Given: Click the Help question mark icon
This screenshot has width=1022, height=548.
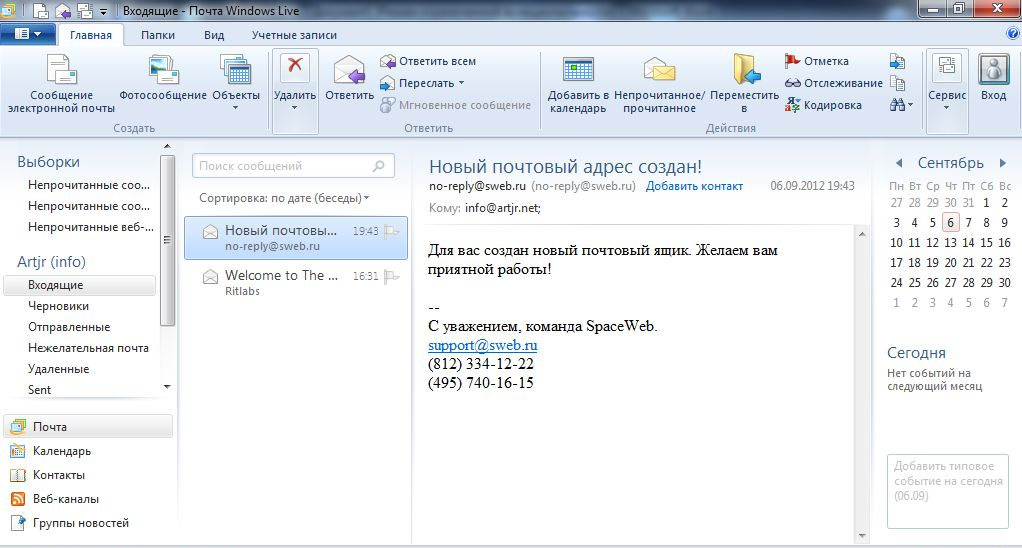Looking at the screenshot, I should pyautogui.click(x=1014, y=35).
